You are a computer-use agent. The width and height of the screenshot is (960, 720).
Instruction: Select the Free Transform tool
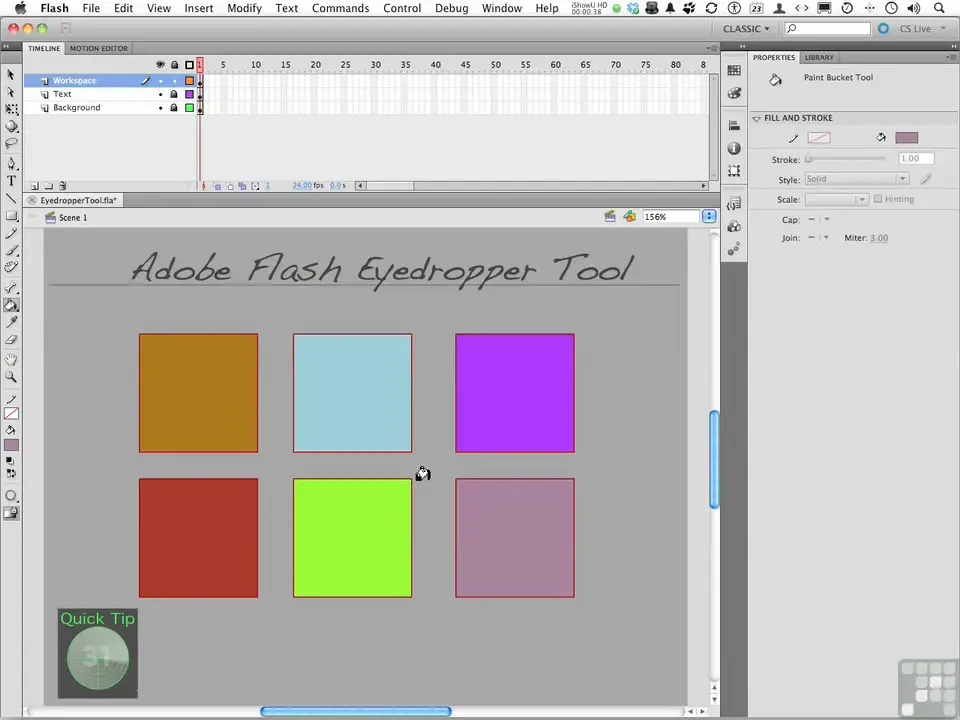point(11,109)
